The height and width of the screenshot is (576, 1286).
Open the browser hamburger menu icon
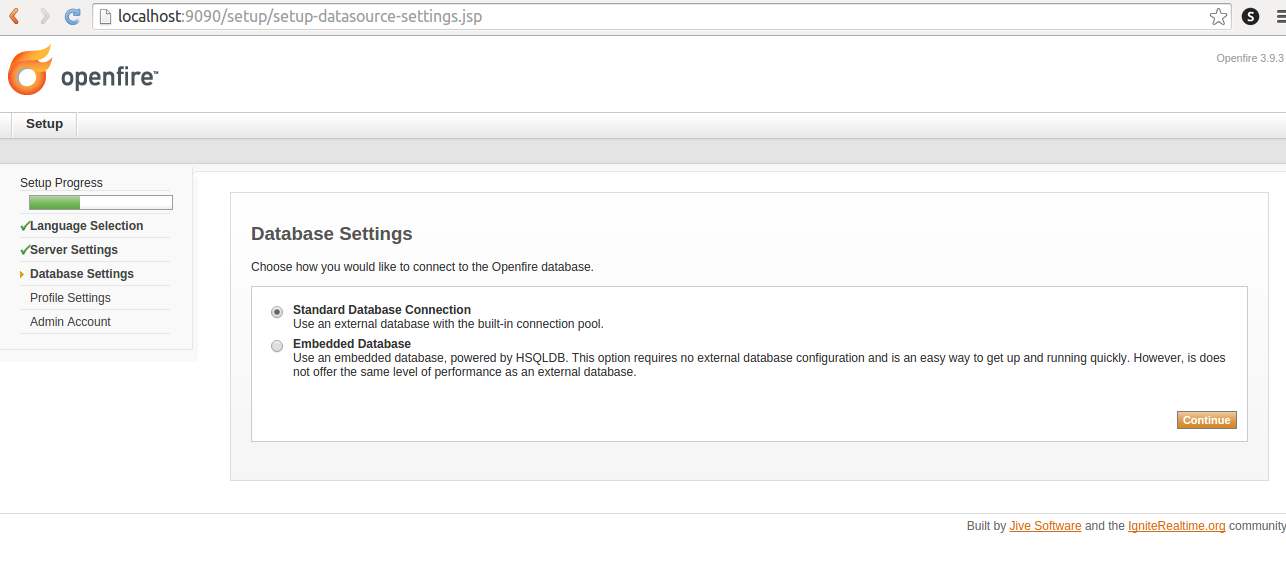pos(1279,16)
